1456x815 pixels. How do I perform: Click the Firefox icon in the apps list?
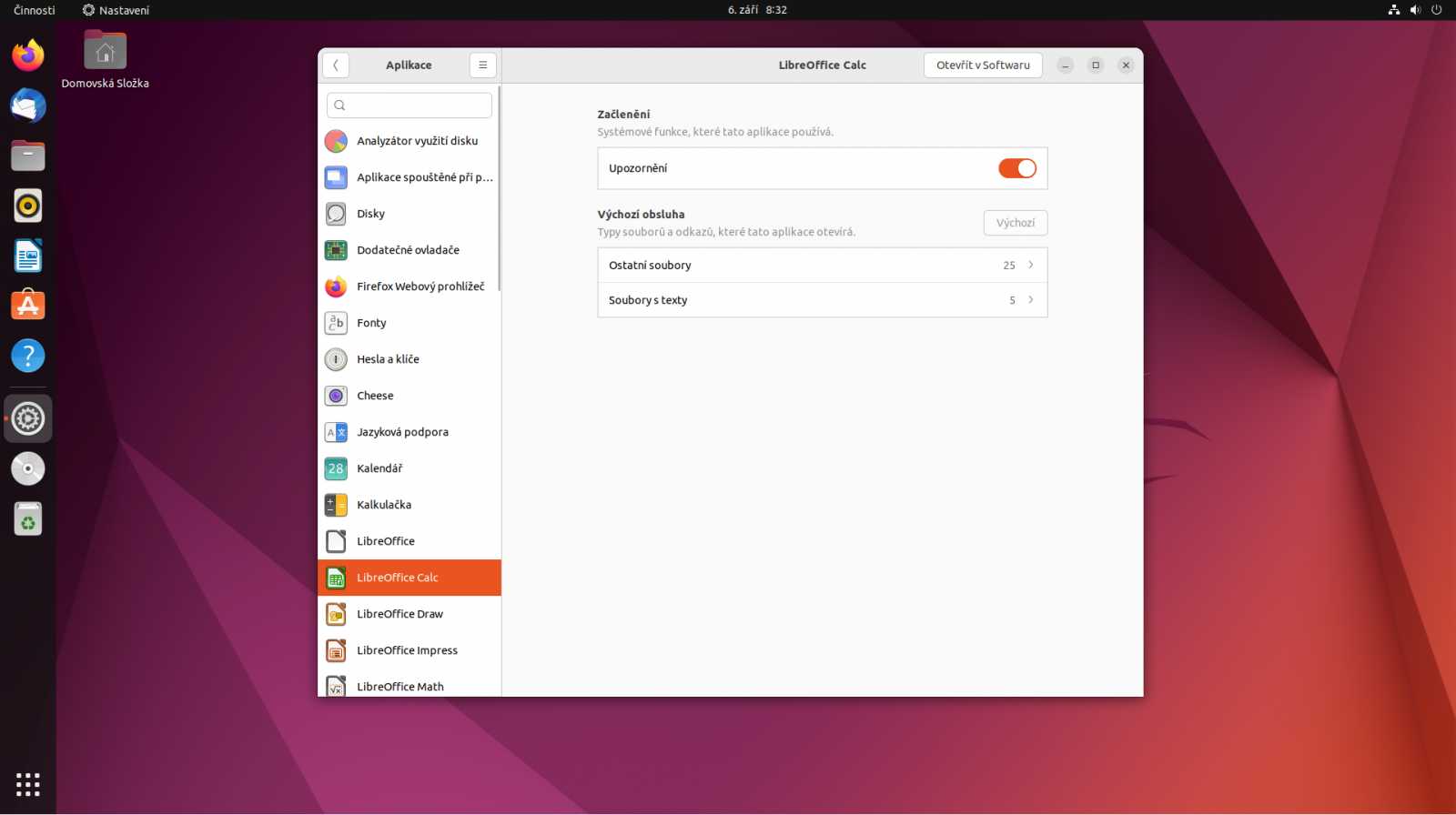coord(336,287)
